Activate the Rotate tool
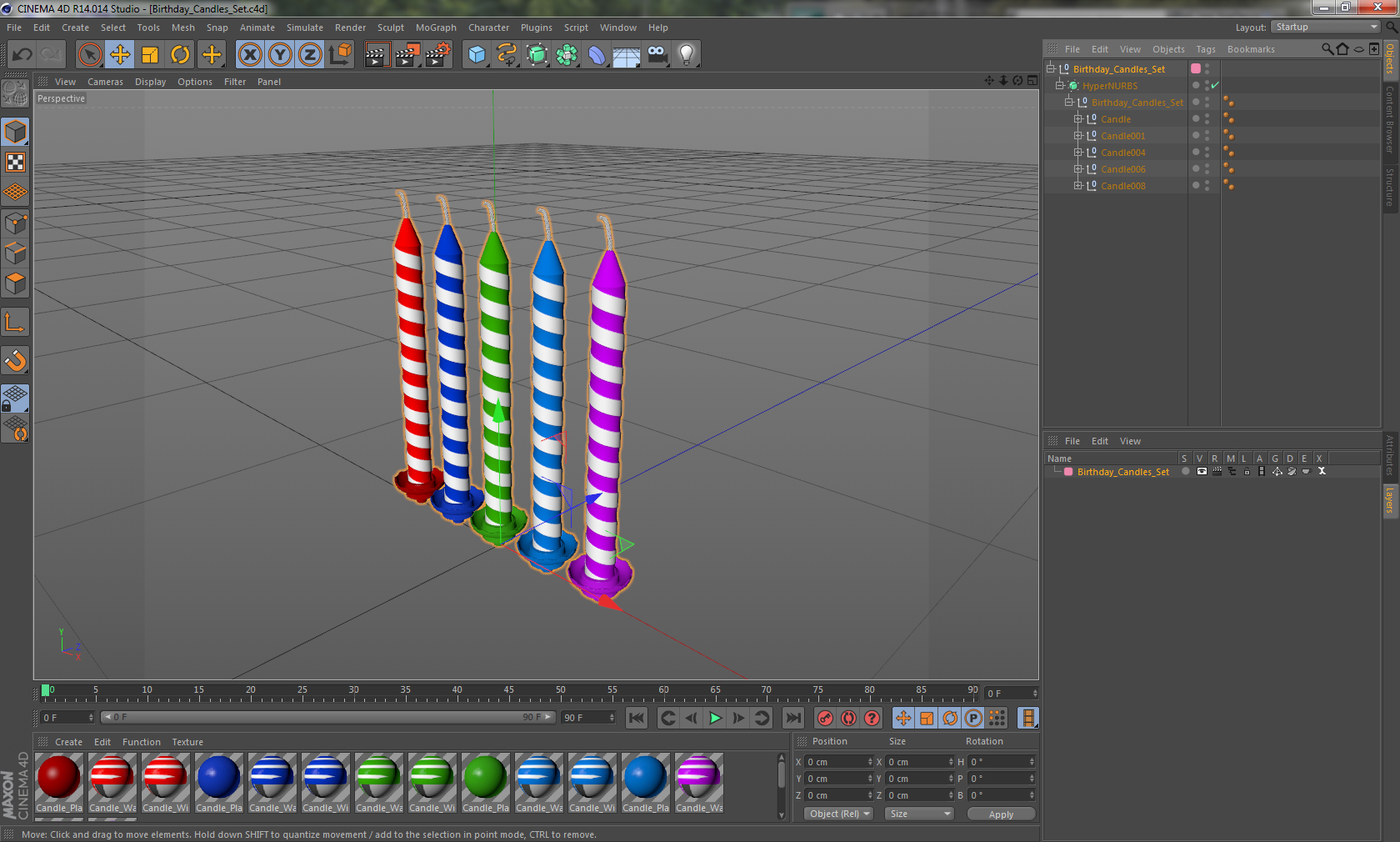The height and width of the screenshot is (842, 1400). coord(180,55)
